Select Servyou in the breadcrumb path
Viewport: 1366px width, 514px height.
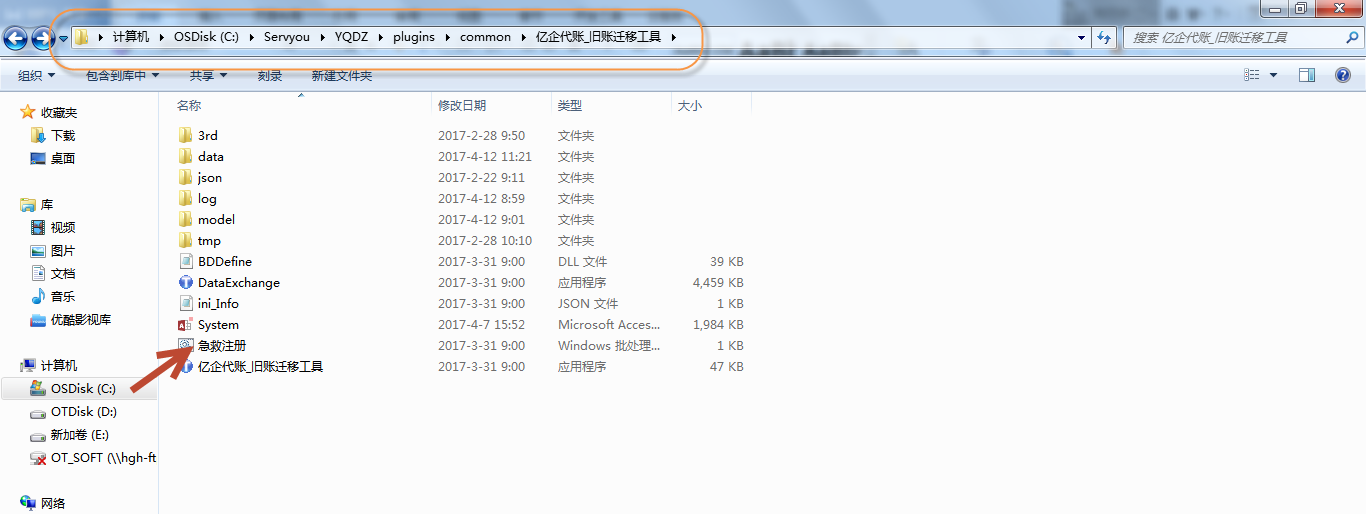[287, 37]
